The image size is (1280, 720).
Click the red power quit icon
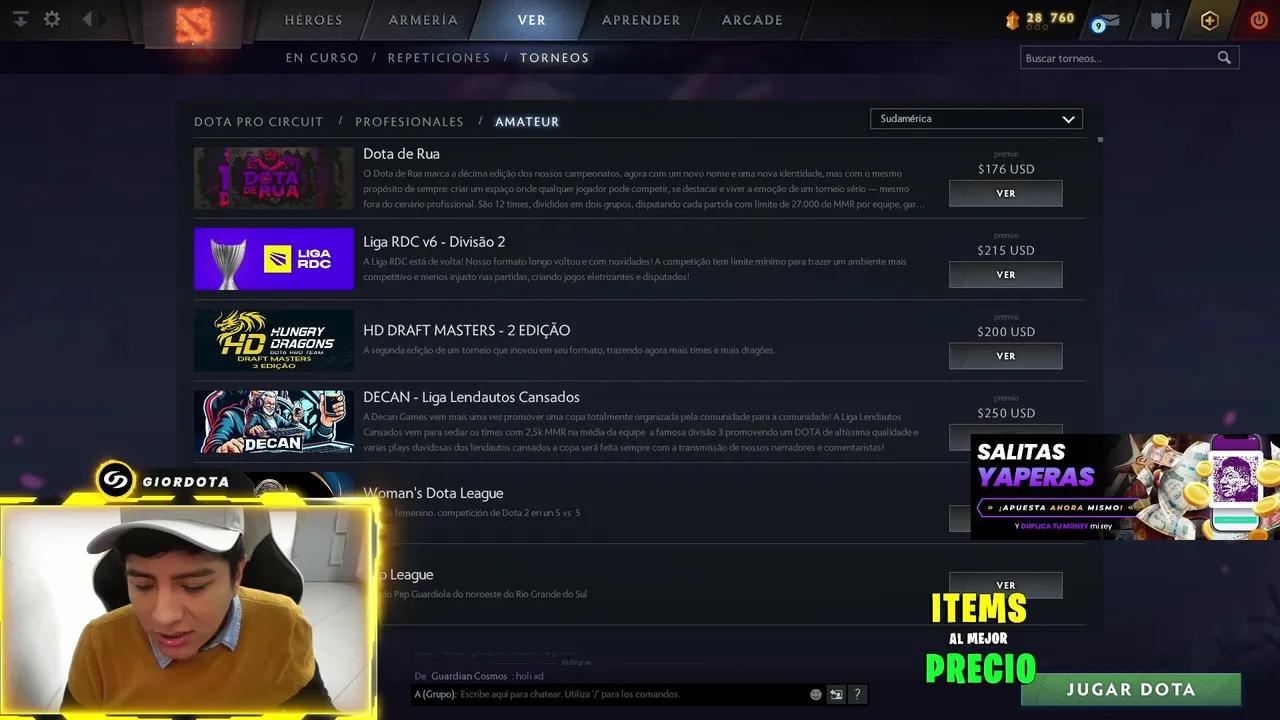click(x=1258, y=20)
